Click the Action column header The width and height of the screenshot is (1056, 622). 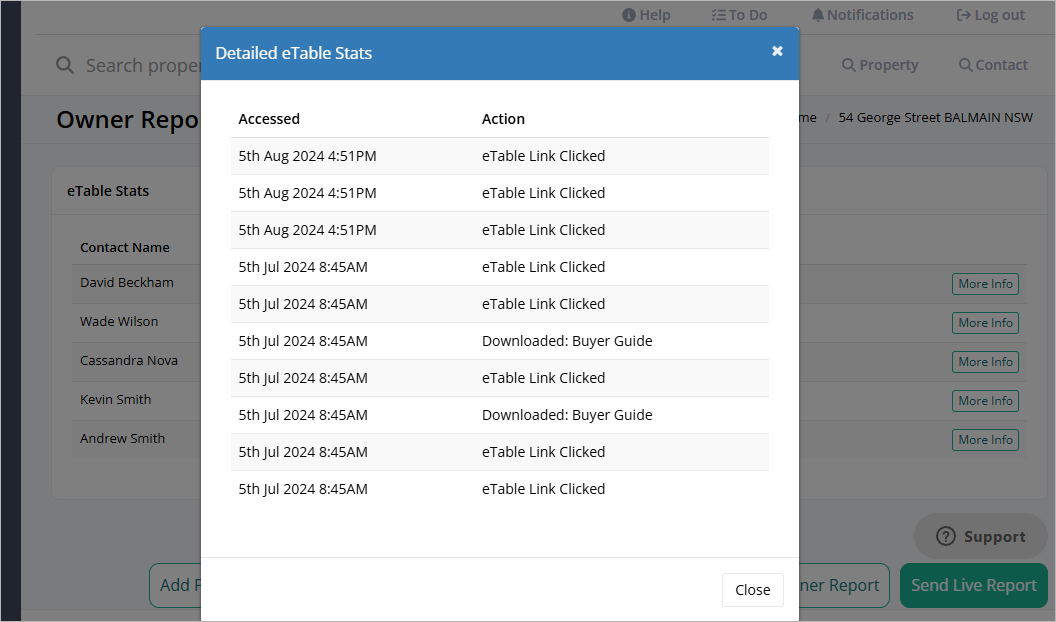(x=503, y=119)
